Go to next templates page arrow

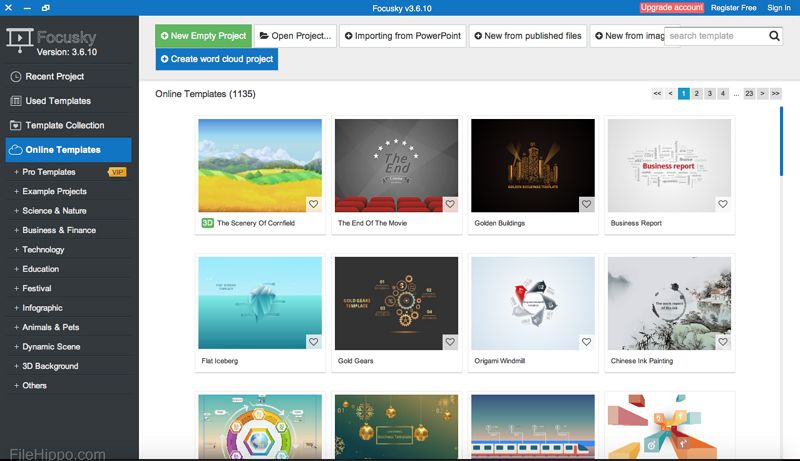click(762, 93)
